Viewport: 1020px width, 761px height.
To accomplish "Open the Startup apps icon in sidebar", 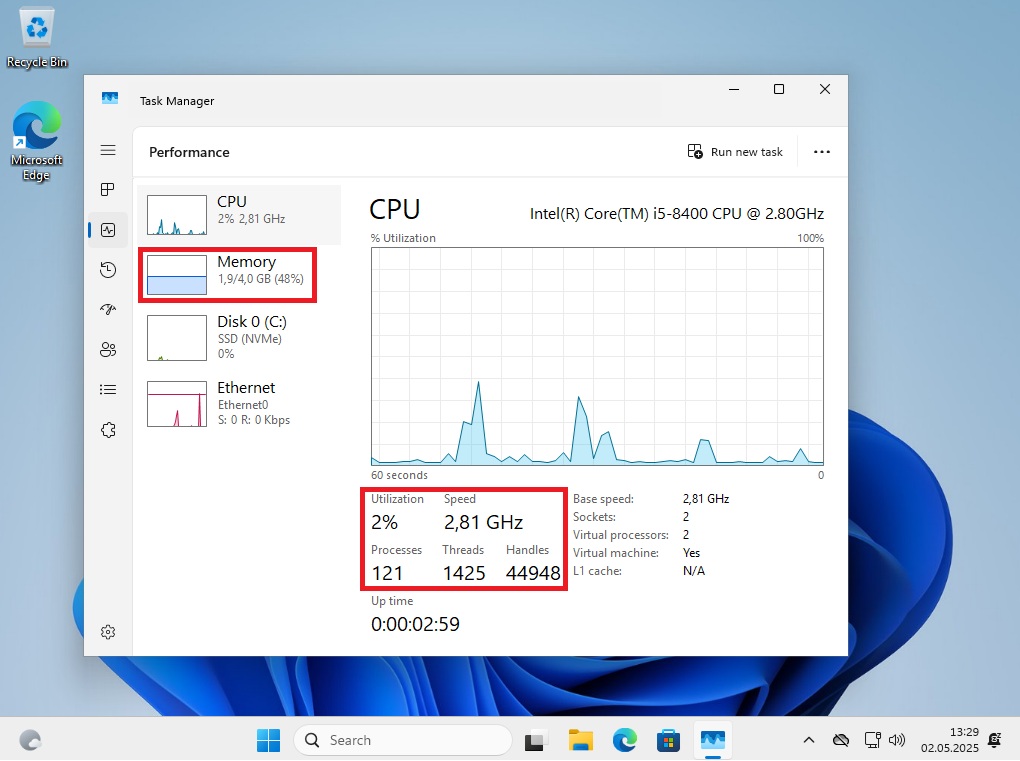I will click(x=108, y=310).
